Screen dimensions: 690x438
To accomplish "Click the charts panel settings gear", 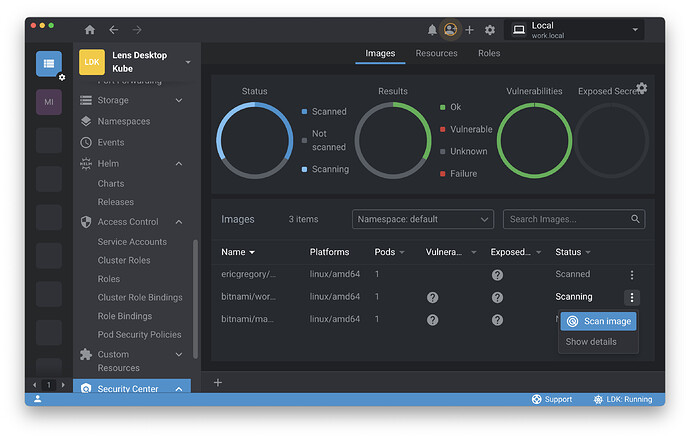I will [641, 88].
